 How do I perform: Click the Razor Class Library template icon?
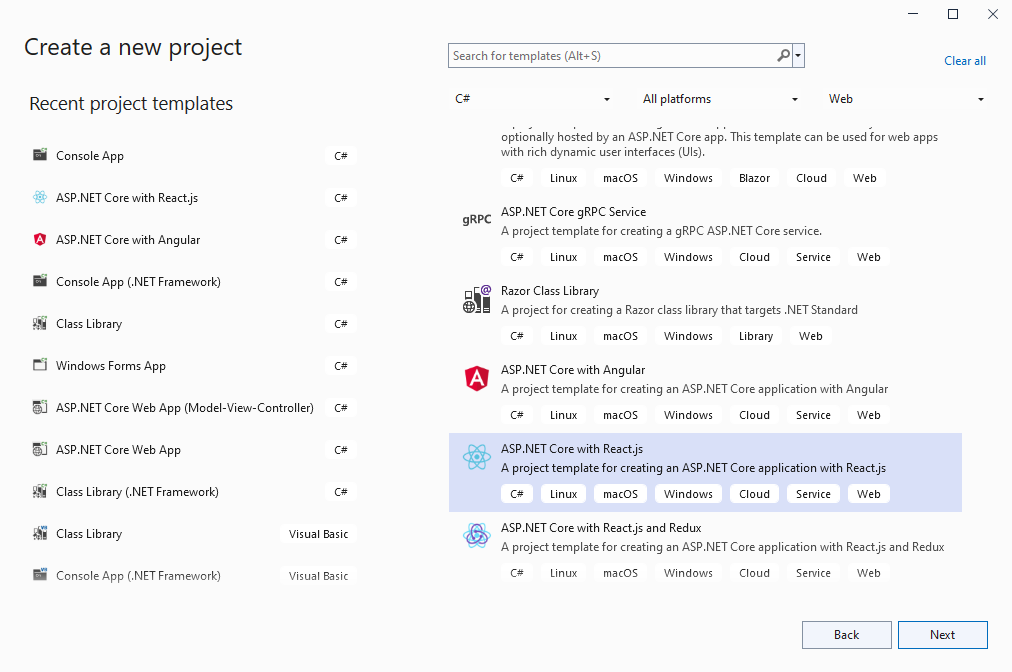[477, 299]
